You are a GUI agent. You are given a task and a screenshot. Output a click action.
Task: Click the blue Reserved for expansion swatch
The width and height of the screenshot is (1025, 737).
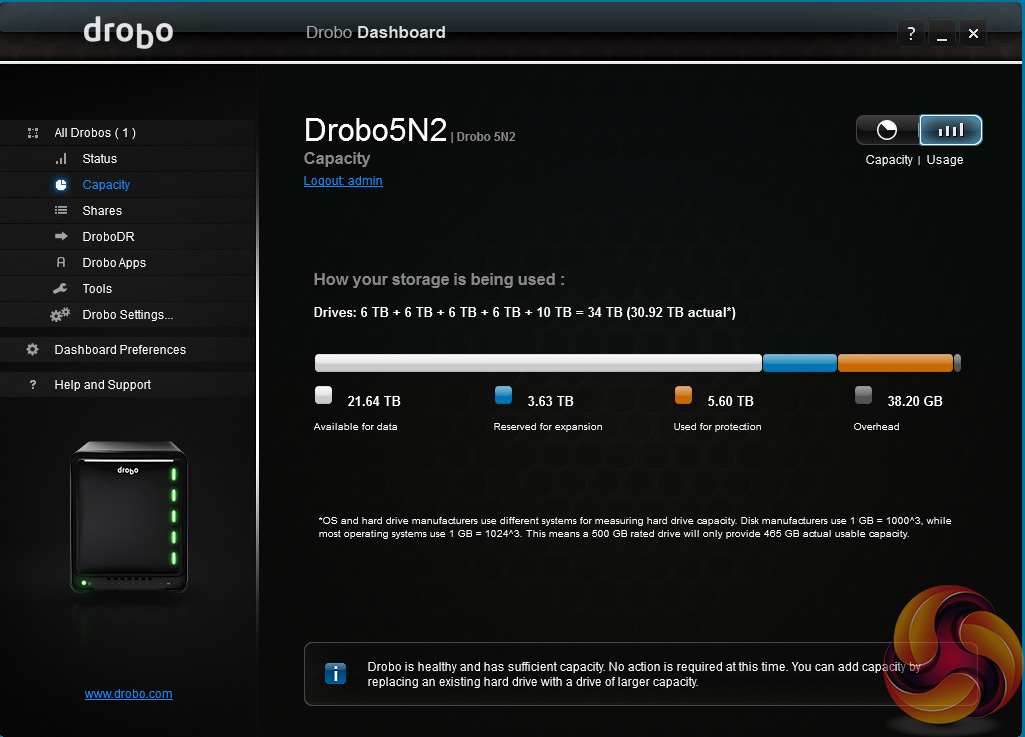click(x=503, y=395)
